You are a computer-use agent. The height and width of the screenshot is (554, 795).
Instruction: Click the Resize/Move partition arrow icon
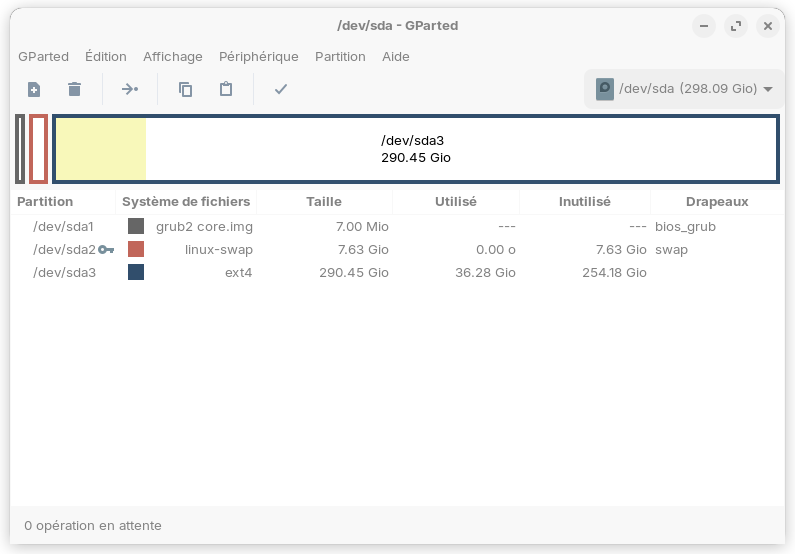(x=130, y=89)
